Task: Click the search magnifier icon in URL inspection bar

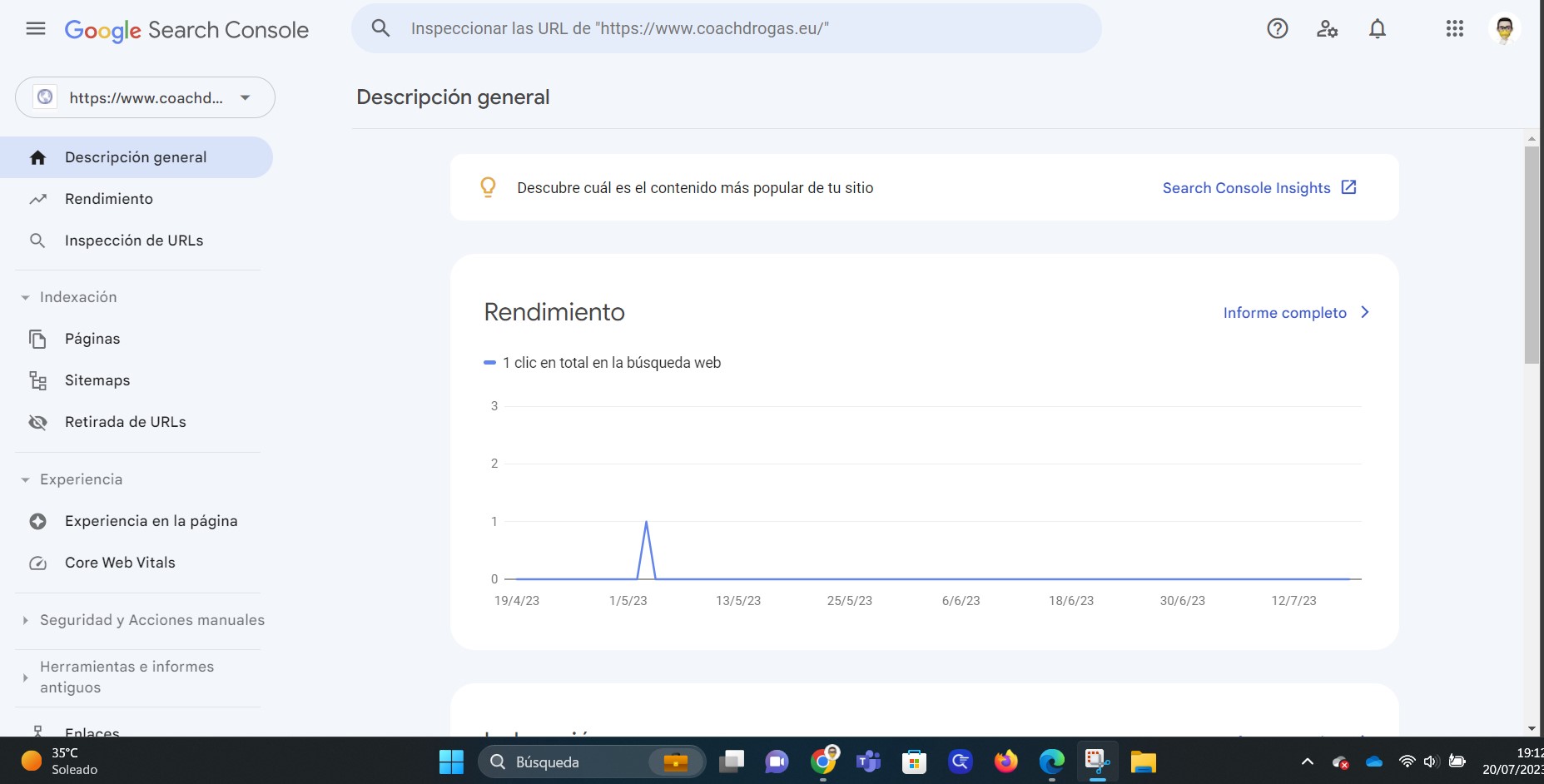Action: click(x=380, y=28)
